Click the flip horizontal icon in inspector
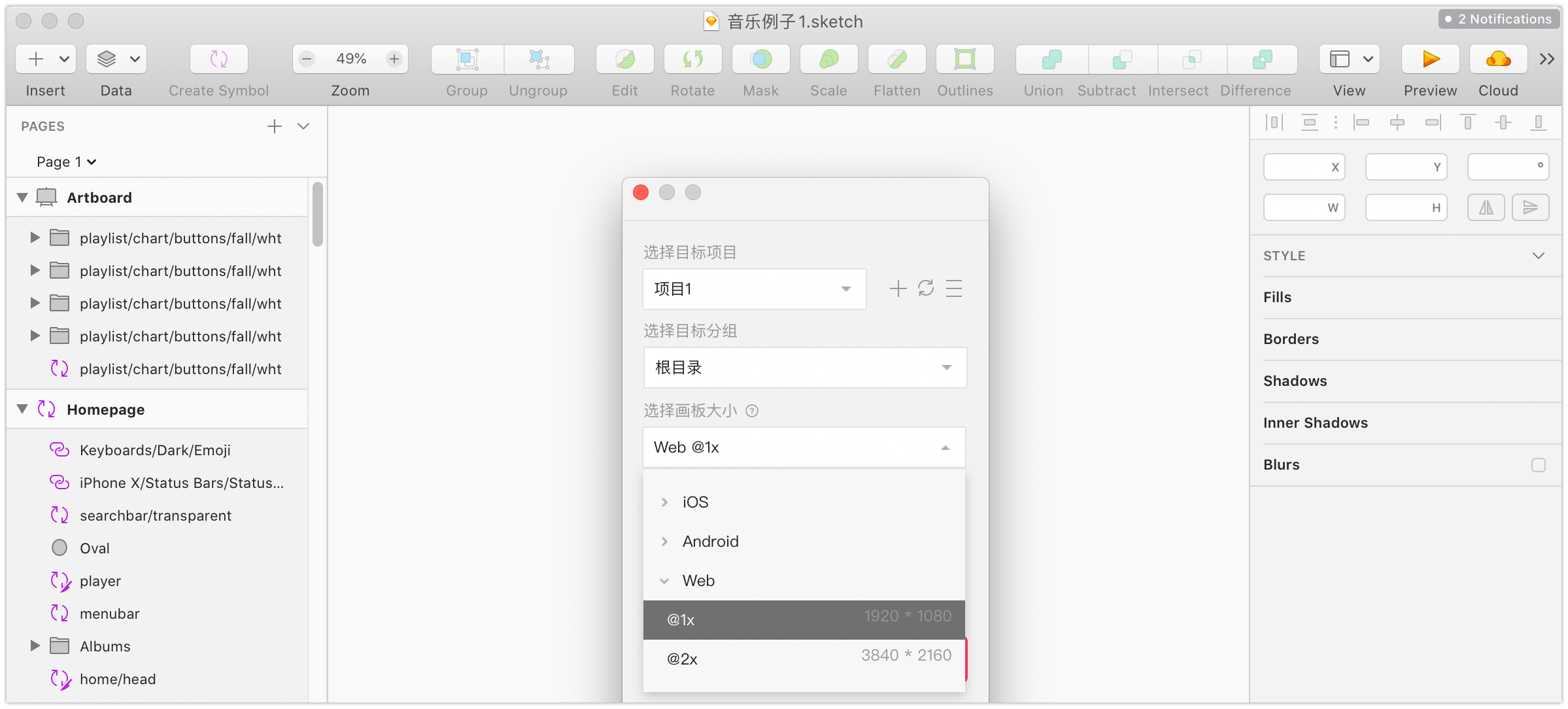 point(1486,208)
